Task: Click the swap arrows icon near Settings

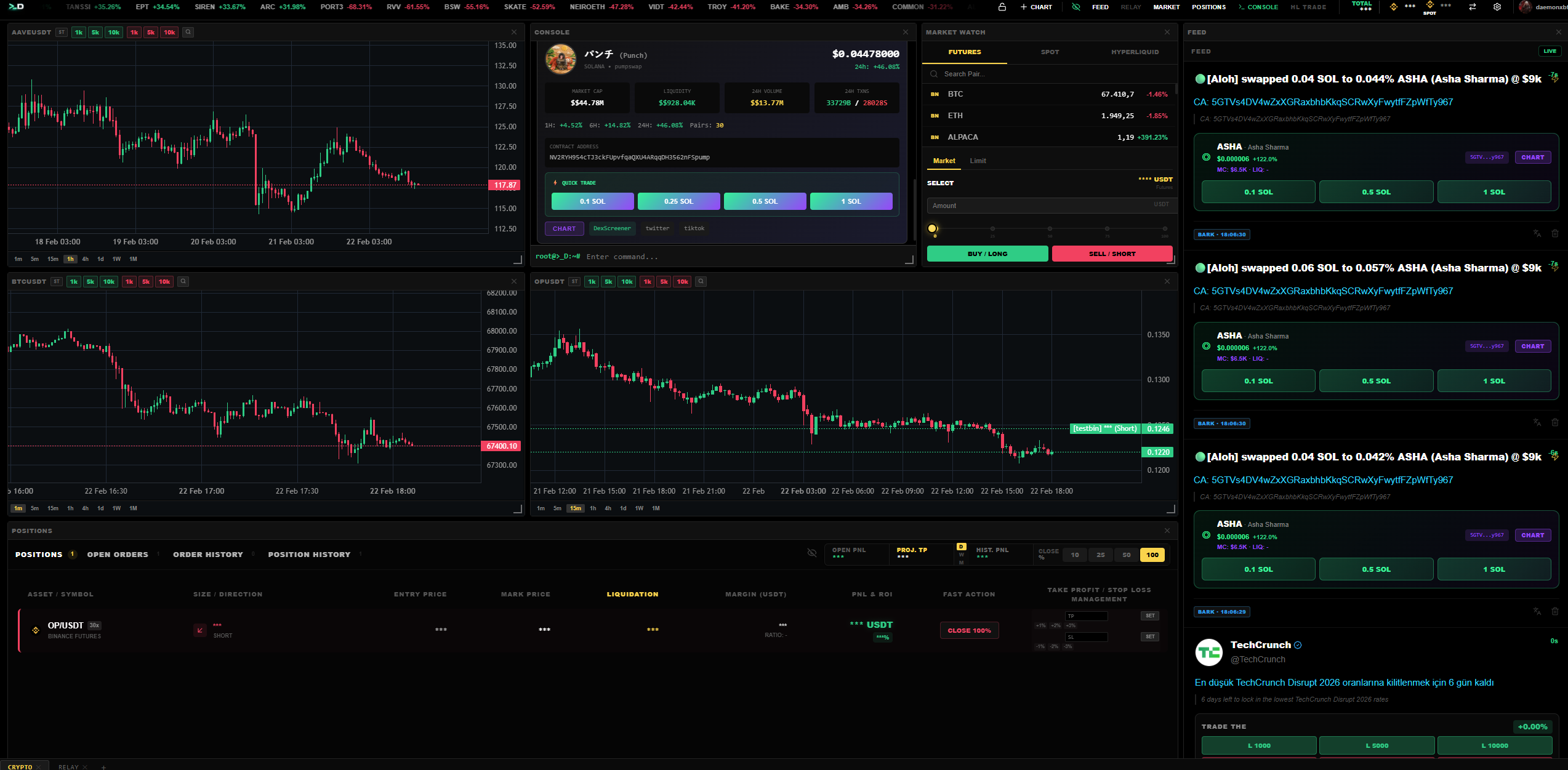Action: pyautogui.click(x=1471, y=7)
